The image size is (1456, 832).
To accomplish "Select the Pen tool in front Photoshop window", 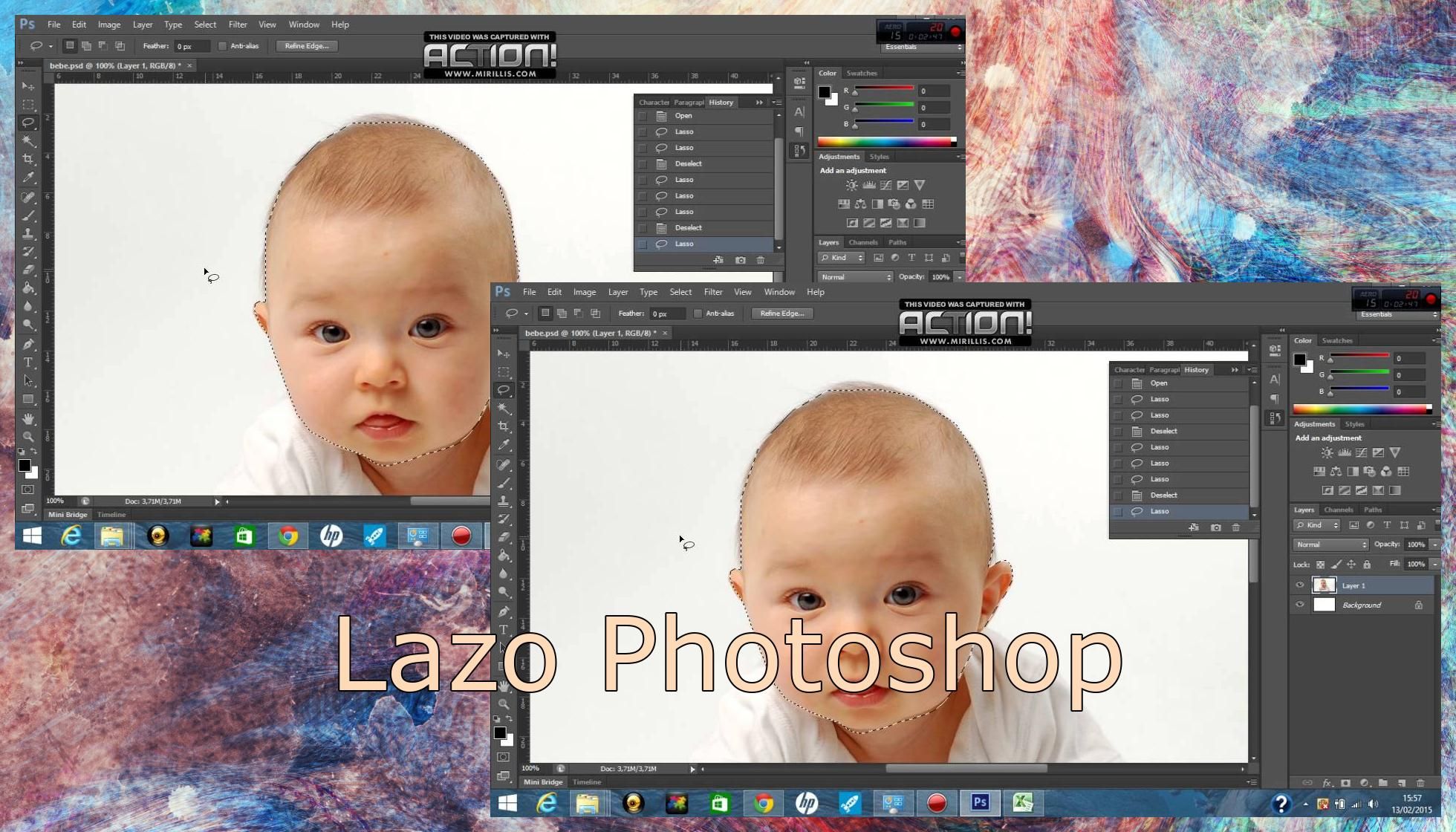I will pos(504,611).
